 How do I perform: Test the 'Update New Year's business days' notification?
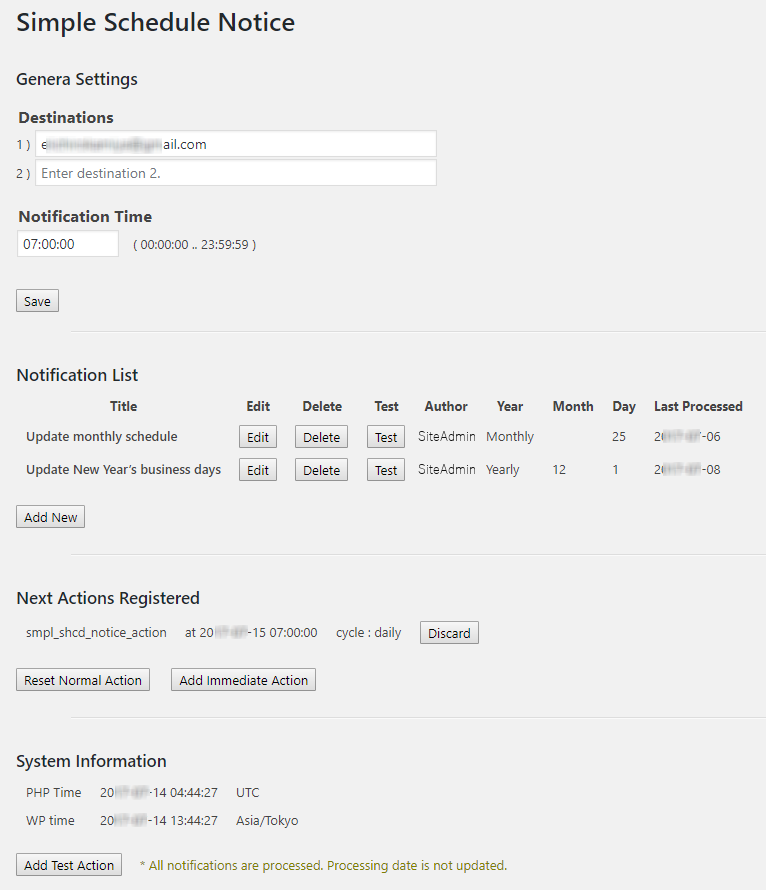(x=386, y=470)
